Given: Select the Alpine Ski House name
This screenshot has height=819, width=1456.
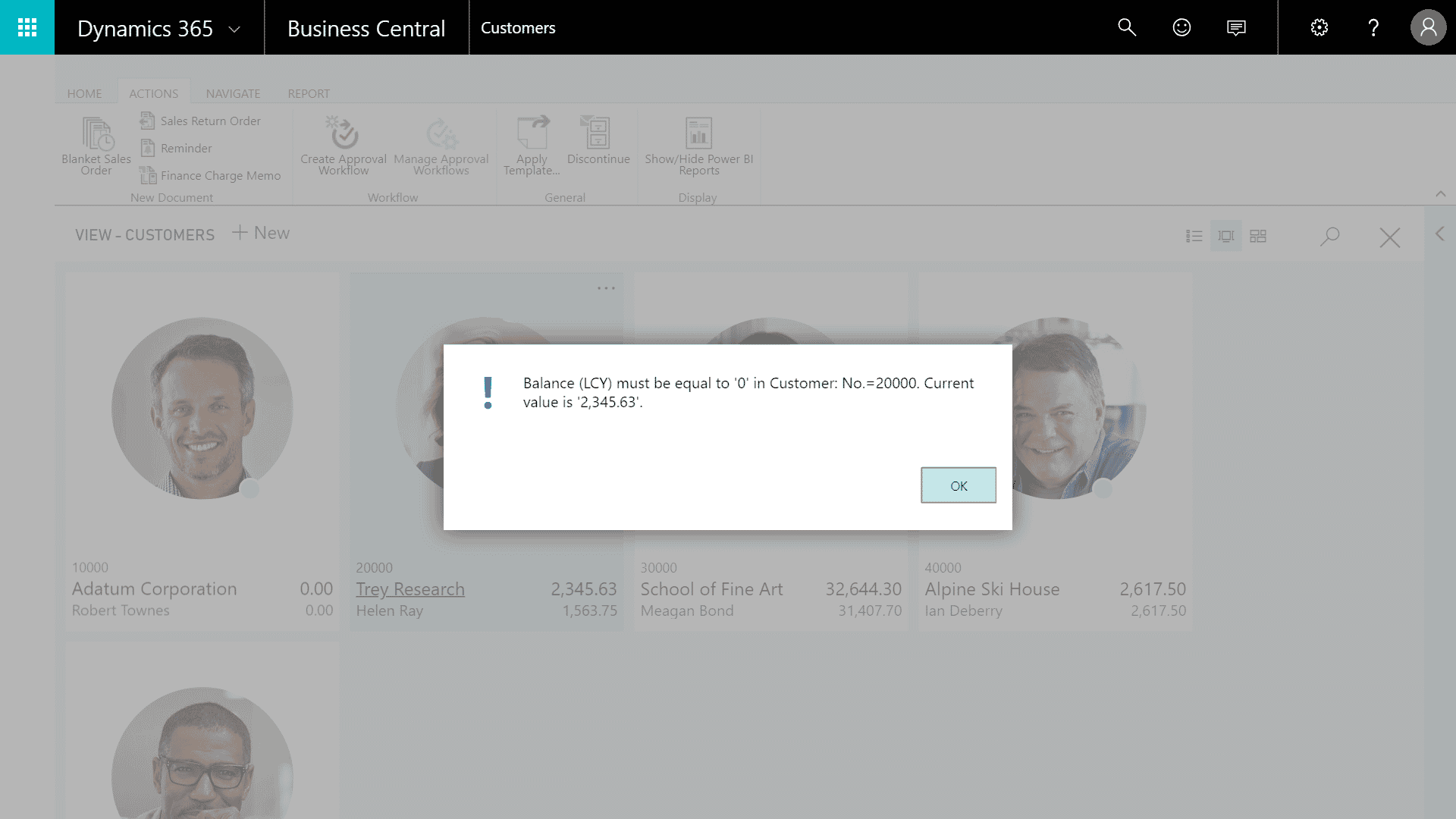Looking at the screenshot, I should (x=992, y=589).
